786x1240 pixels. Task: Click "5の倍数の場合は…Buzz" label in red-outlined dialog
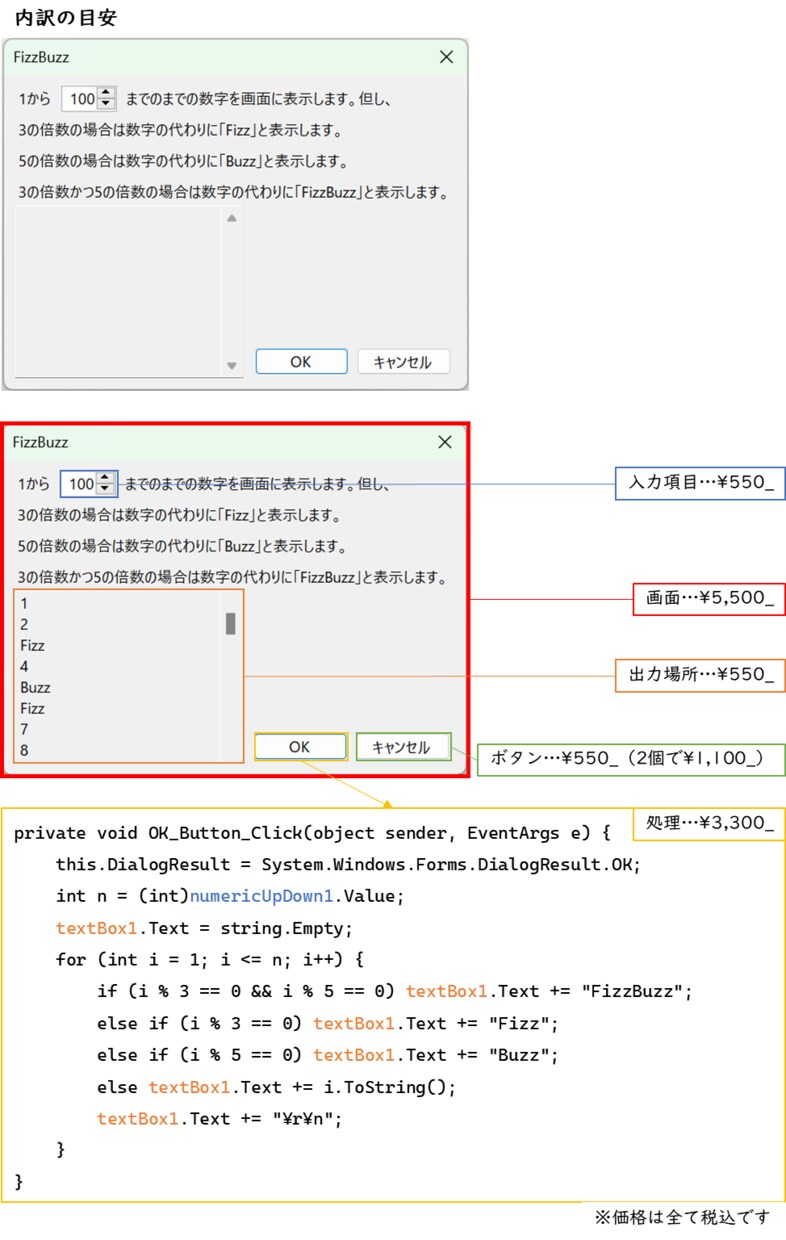point(182,547)
